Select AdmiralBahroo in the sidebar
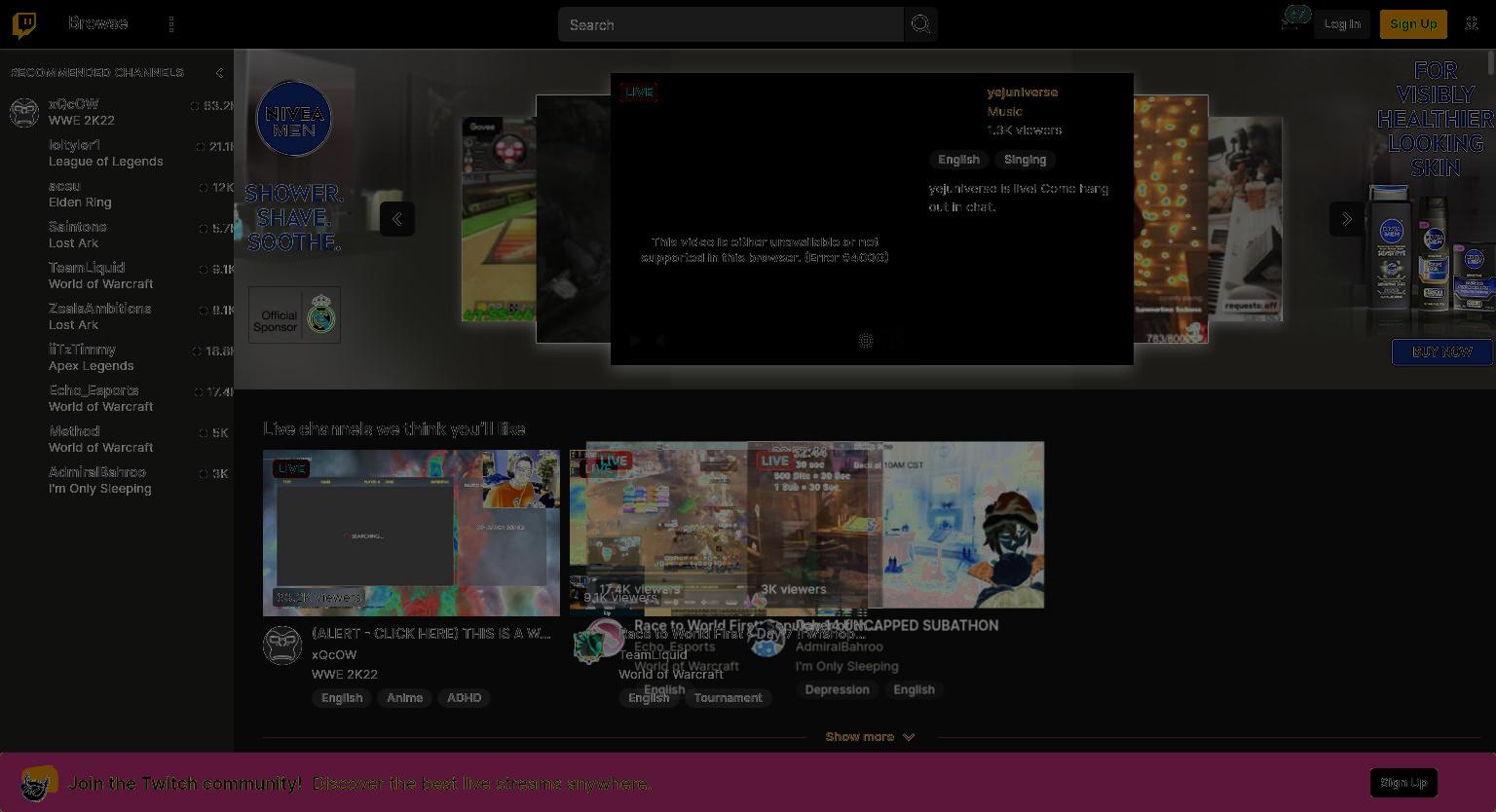 [117, 480]
